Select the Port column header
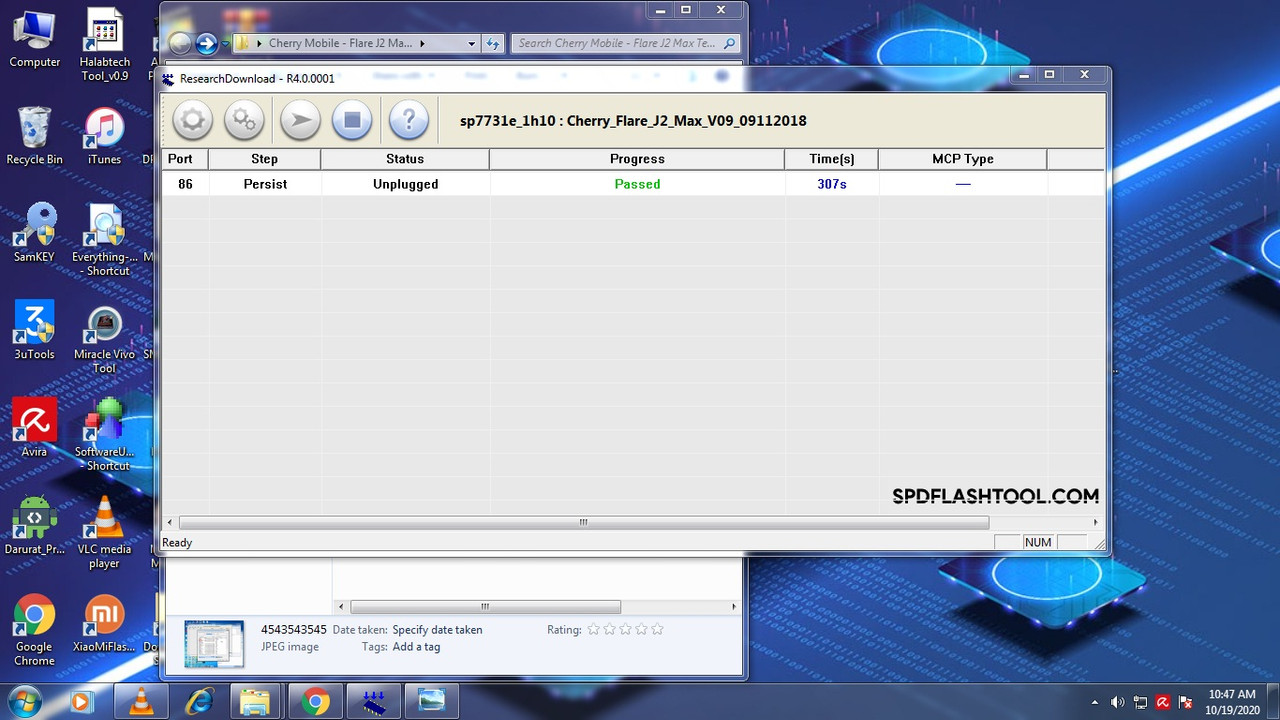1280x720 pixels. click(185, 159)
